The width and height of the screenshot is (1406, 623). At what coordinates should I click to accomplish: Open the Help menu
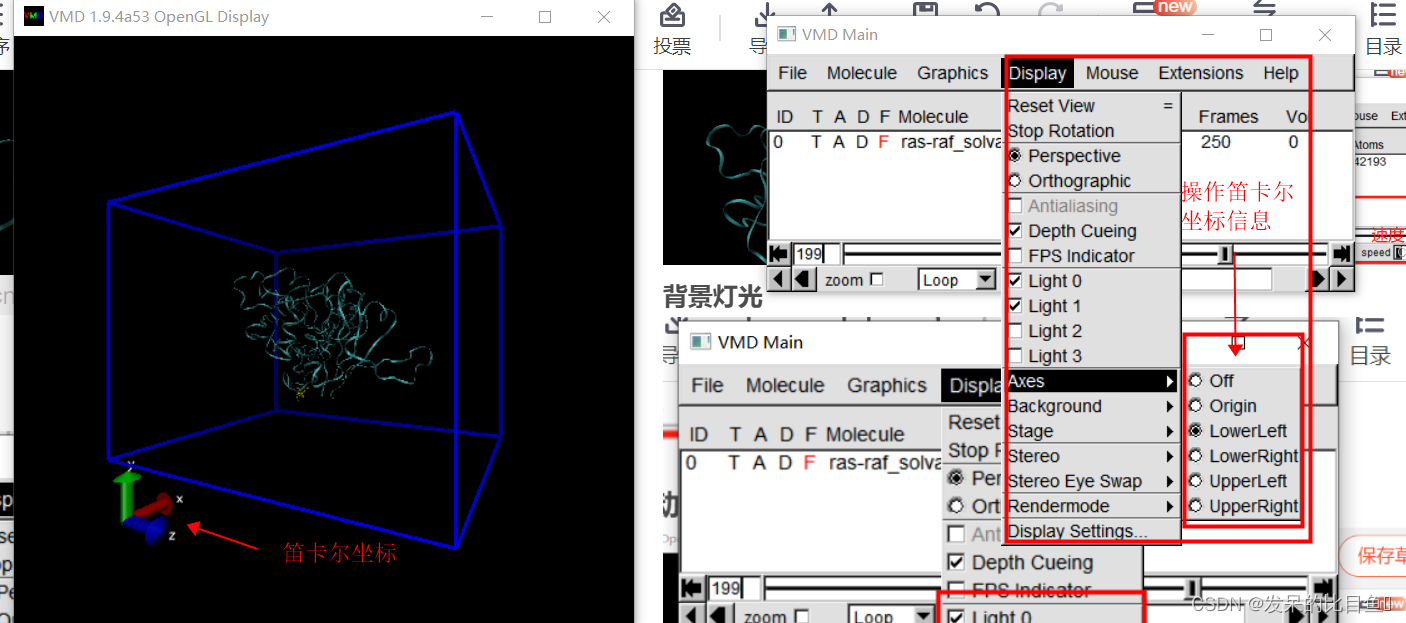tap(1280, 73)
